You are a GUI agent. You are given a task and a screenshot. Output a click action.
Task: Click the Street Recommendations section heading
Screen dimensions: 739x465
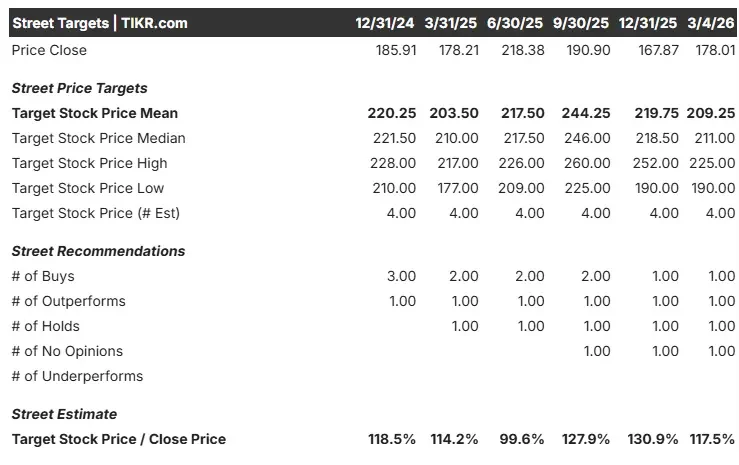[x=98, y=251]
